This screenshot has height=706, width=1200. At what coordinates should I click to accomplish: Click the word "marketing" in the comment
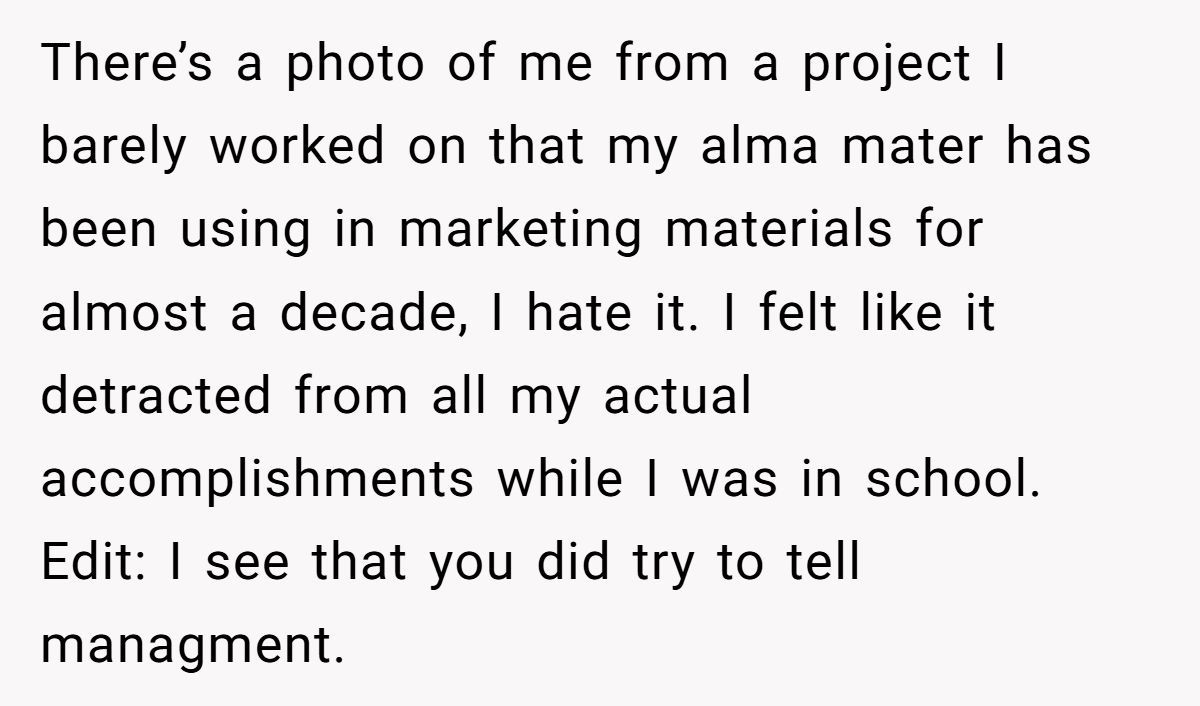(x=520, y=231)
